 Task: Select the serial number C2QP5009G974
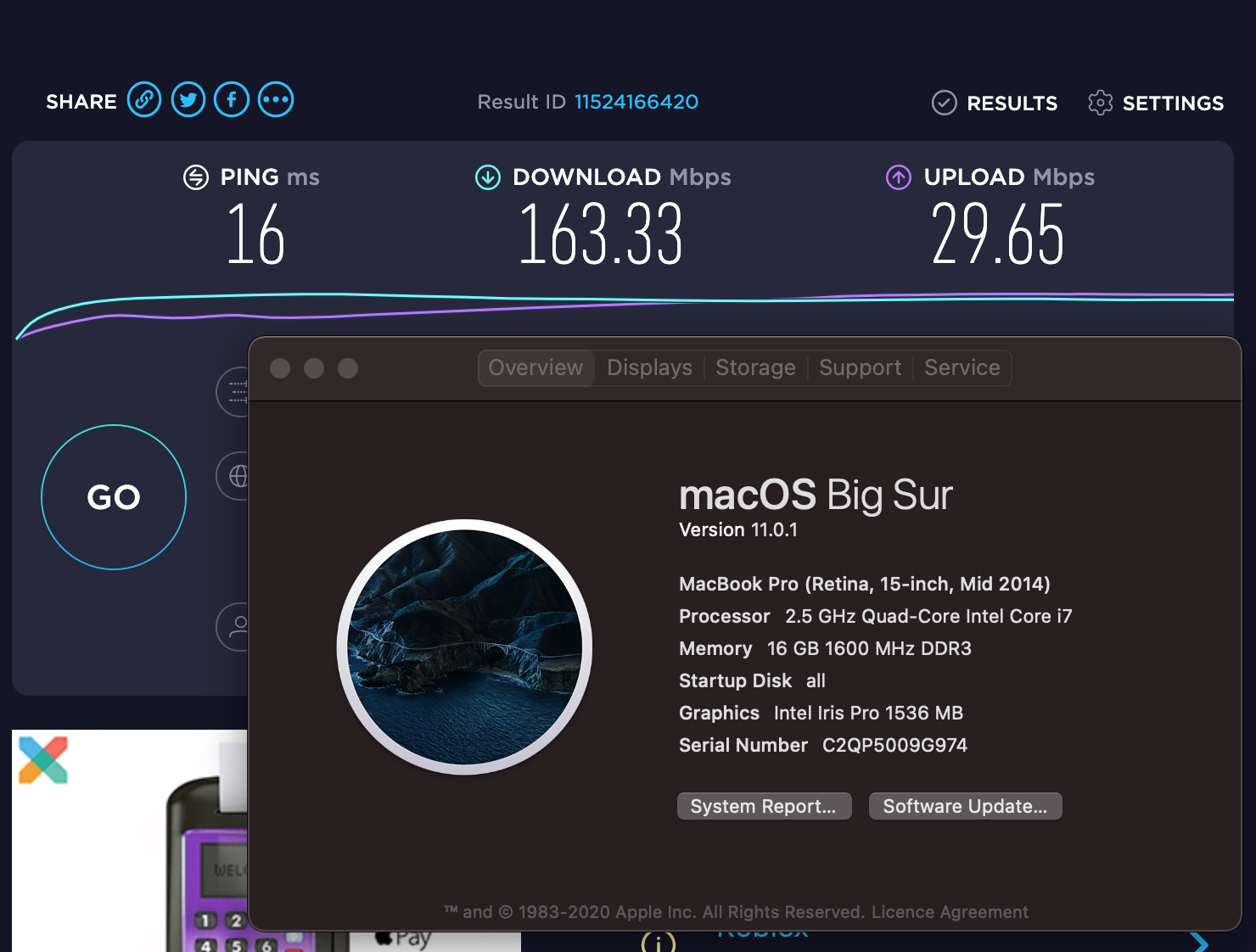coord(895,745)
